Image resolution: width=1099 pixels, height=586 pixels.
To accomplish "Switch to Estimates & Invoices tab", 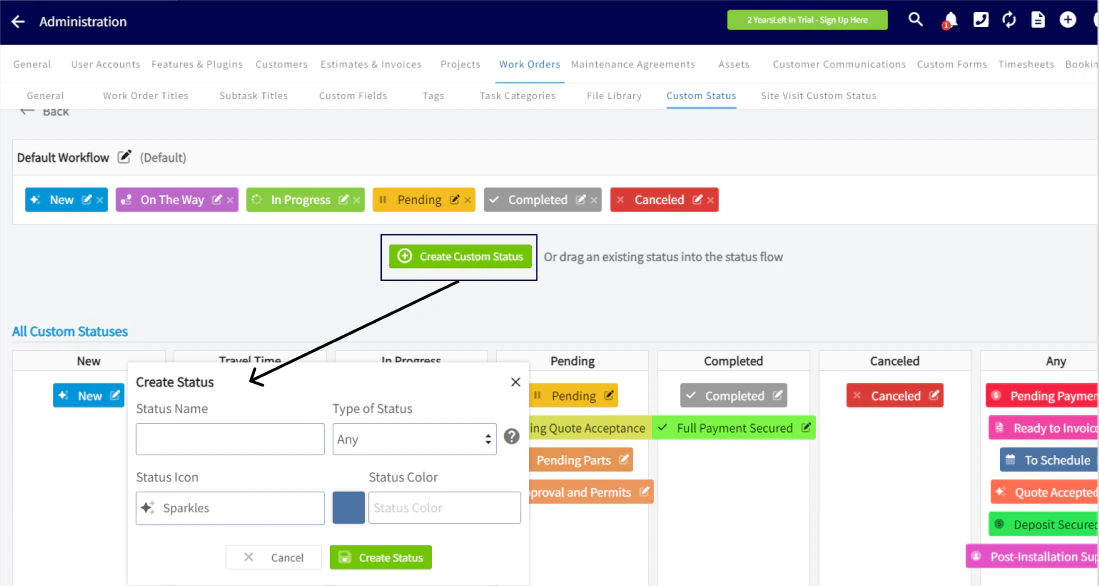I will (371, 64).
